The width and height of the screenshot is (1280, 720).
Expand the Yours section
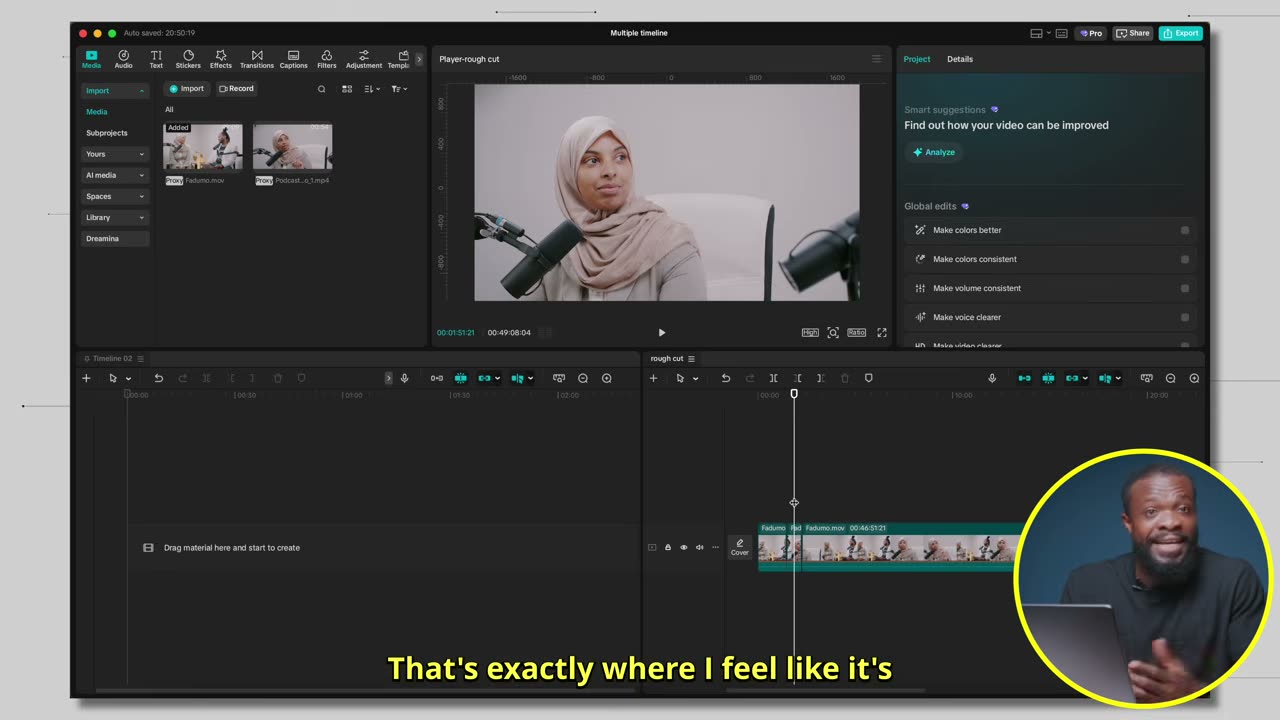coord(115,154)
